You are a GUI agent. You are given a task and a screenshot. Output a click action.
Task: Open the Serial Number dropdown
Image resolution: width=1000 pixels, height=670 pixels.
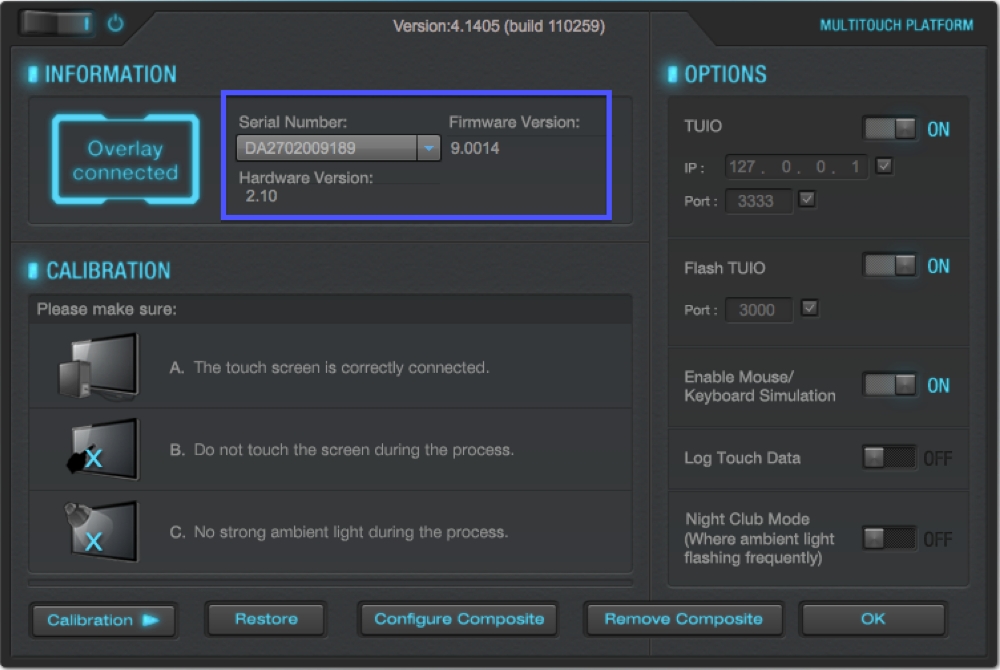tap(428, 149)
